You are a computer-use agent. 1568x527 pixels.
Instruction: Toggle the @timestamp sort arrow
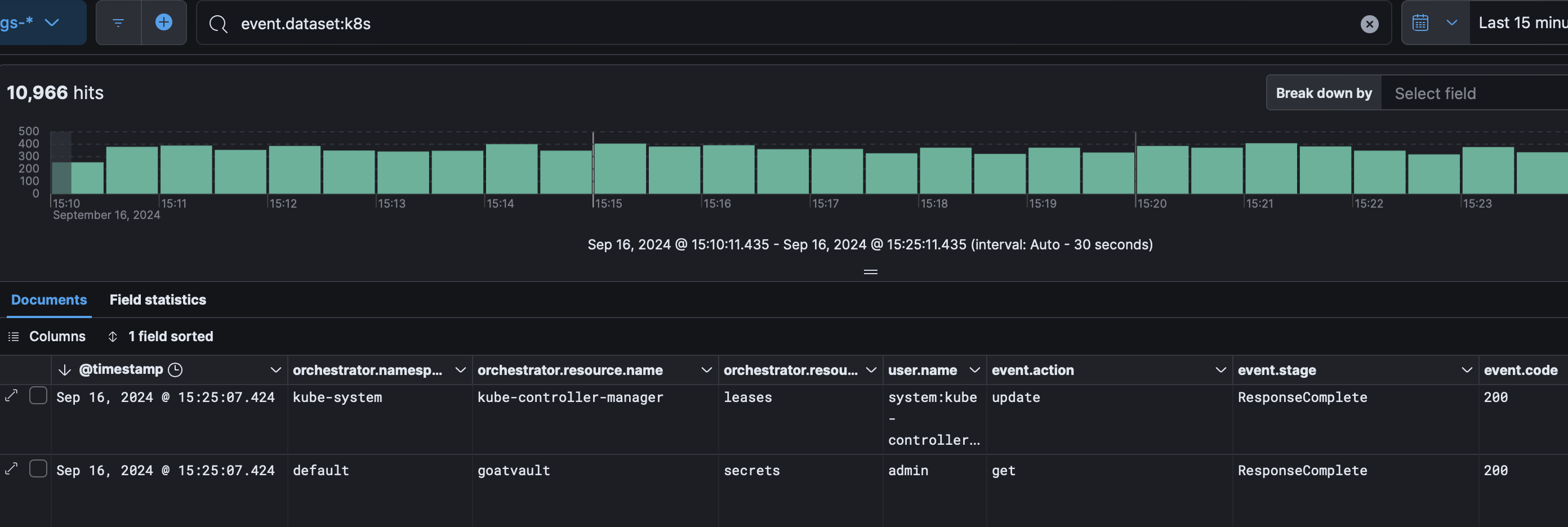click(x=65, y=370)
